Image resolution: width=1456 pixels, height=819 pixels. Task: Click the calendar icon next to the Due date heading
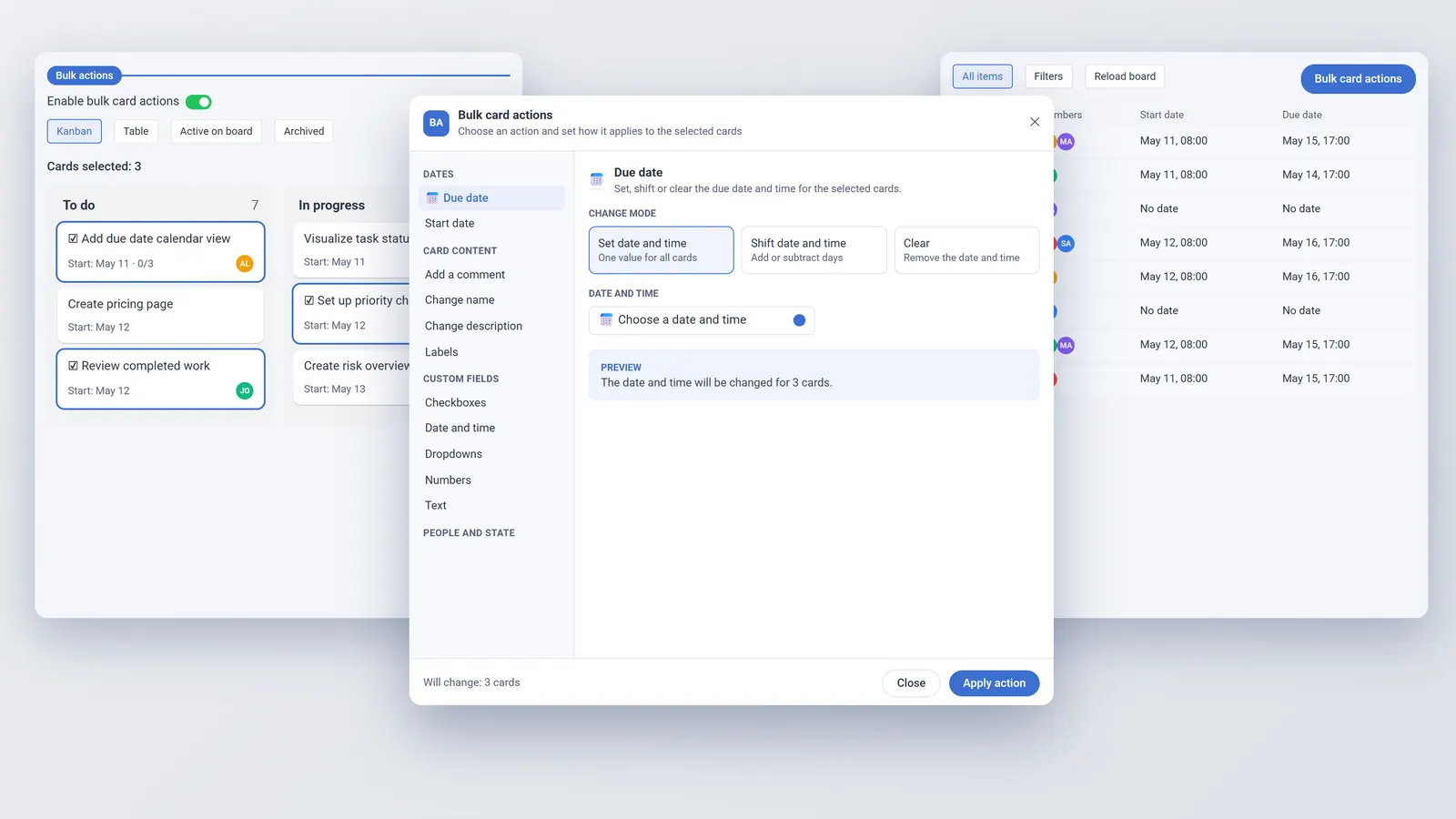coord(597,179)
